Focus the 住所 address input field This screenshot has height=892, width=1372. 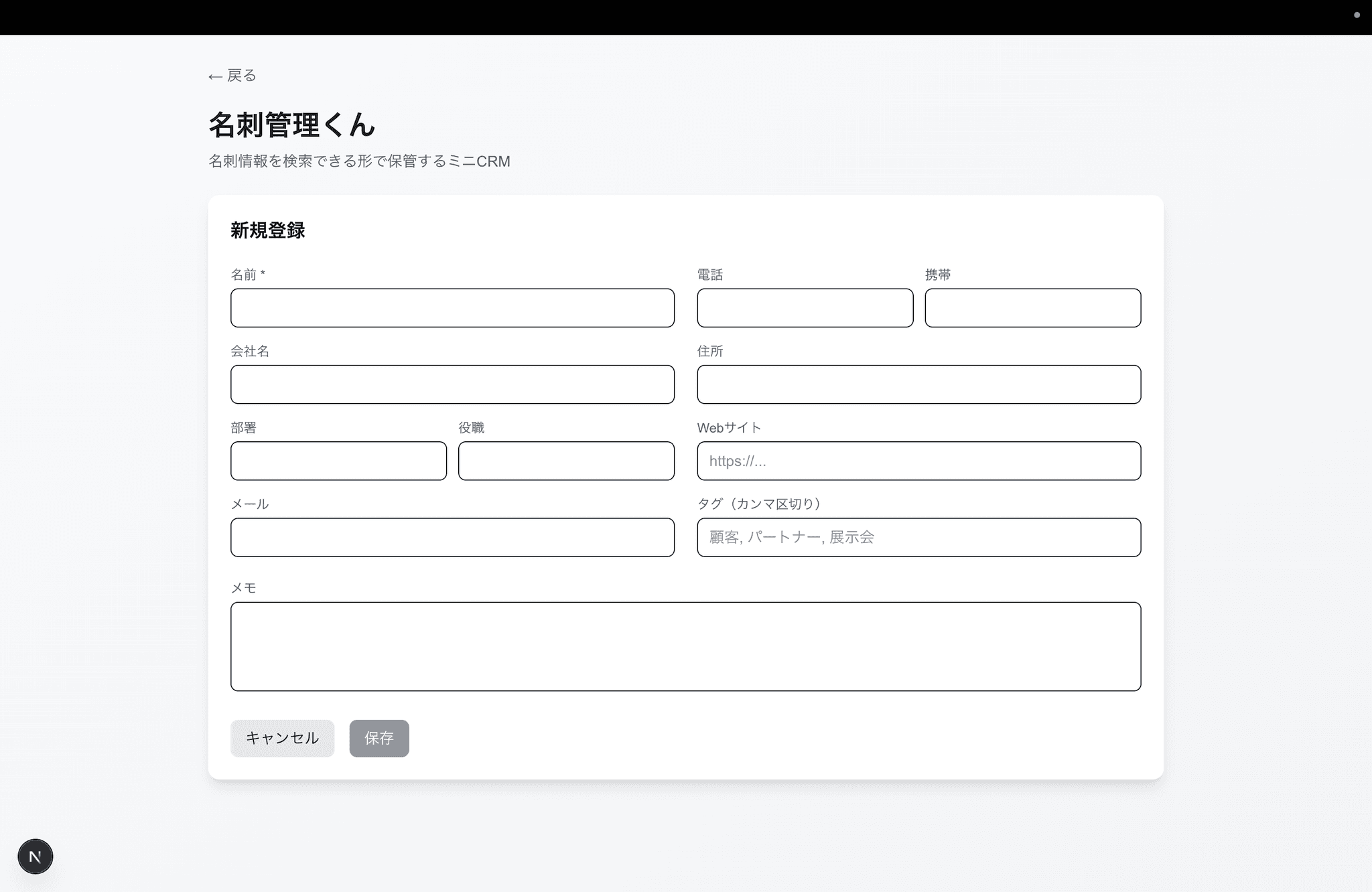point(918,384)
